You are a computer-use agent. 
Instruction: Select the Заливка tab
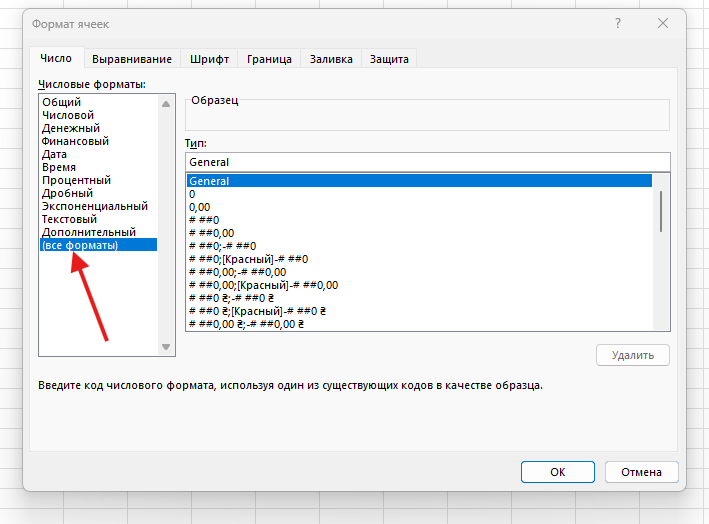pyautogui.click(x=331, y=59)
